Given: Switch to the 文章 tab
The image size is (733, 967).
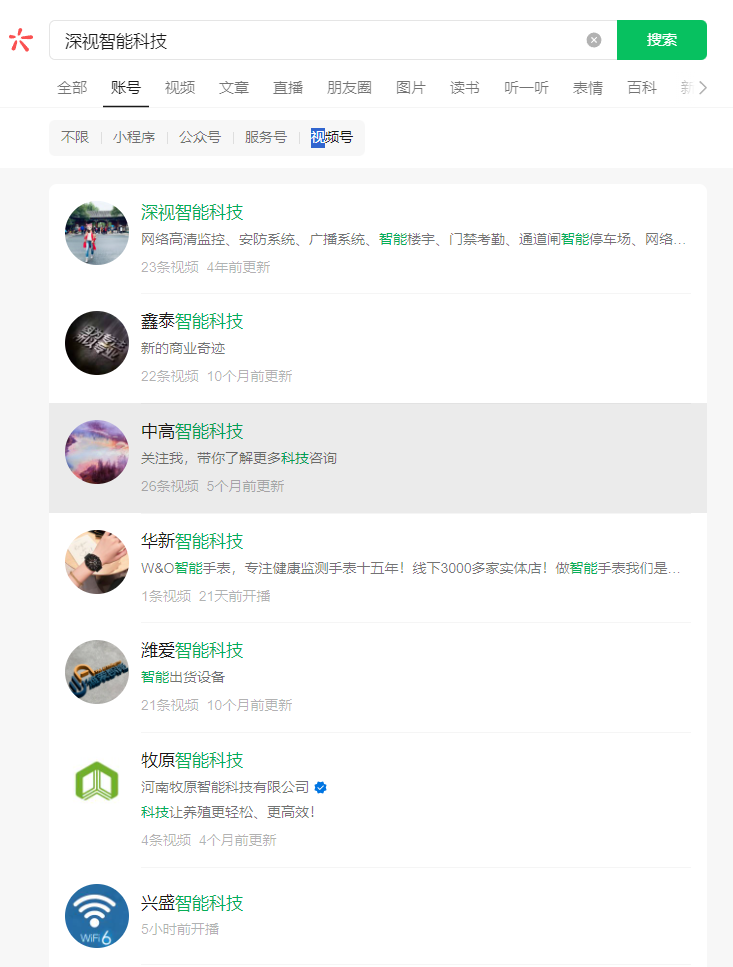Looking at the screenshot, I should click(234, 88).
